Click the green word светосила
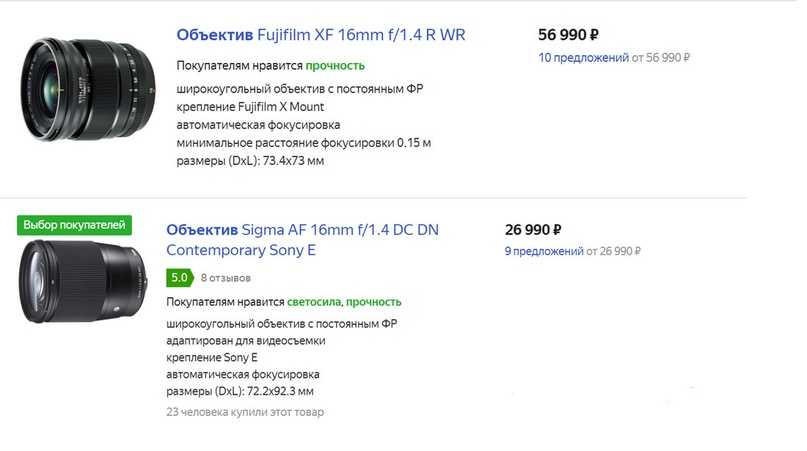This screenshot has width=807, height=451. (315, 301)
